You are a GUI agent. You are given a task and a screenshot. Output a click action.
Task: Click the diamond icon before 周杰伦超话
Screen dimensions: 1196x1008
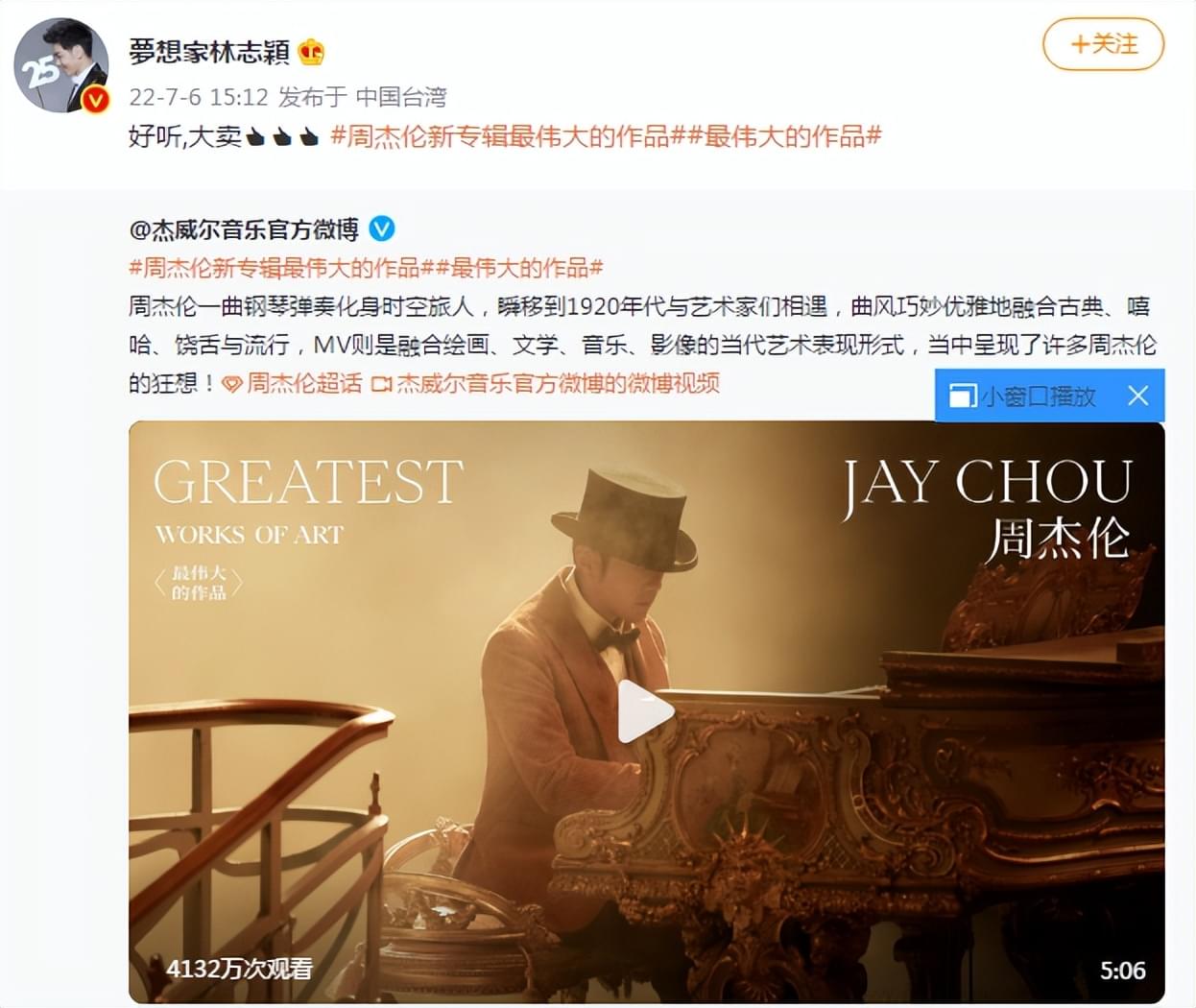pyautogui.click(x=231, y=384)
